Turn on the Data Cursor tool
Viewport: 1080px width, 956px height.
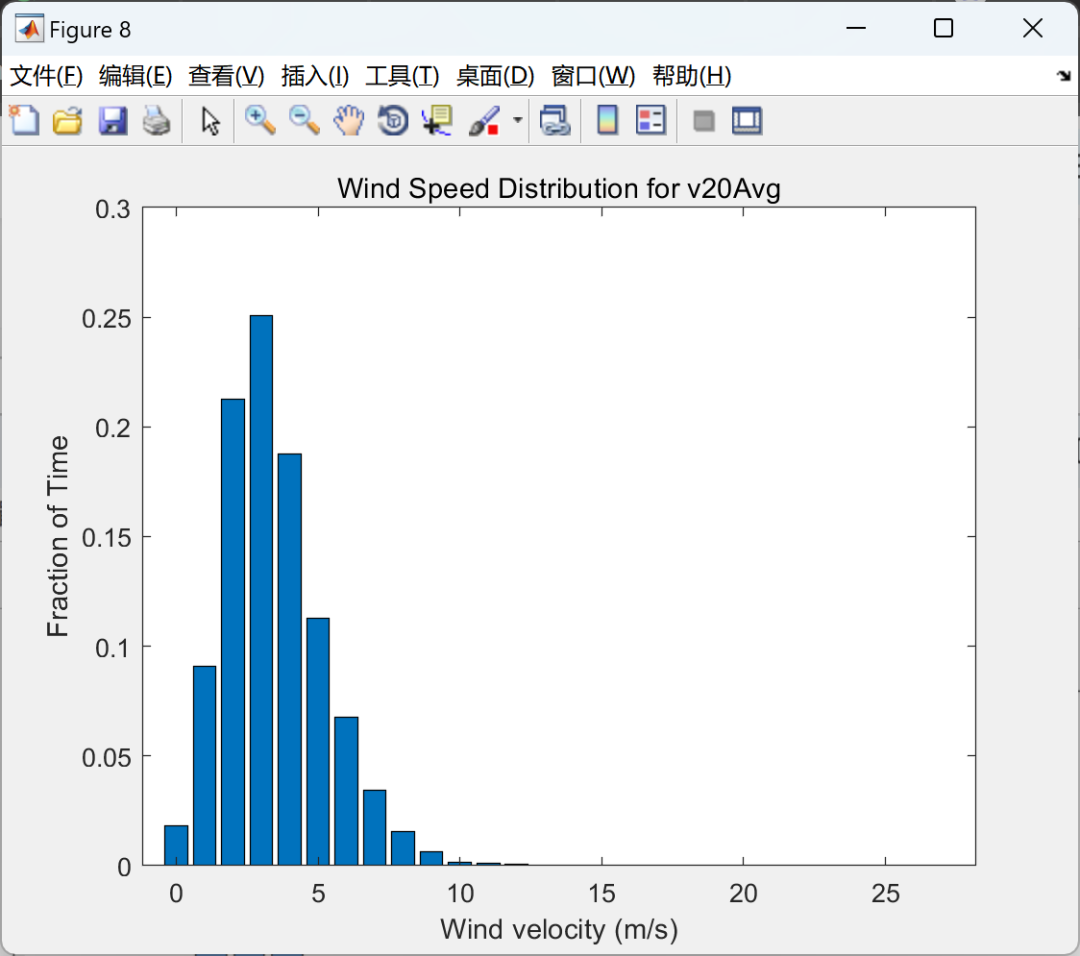coord(437,121)
